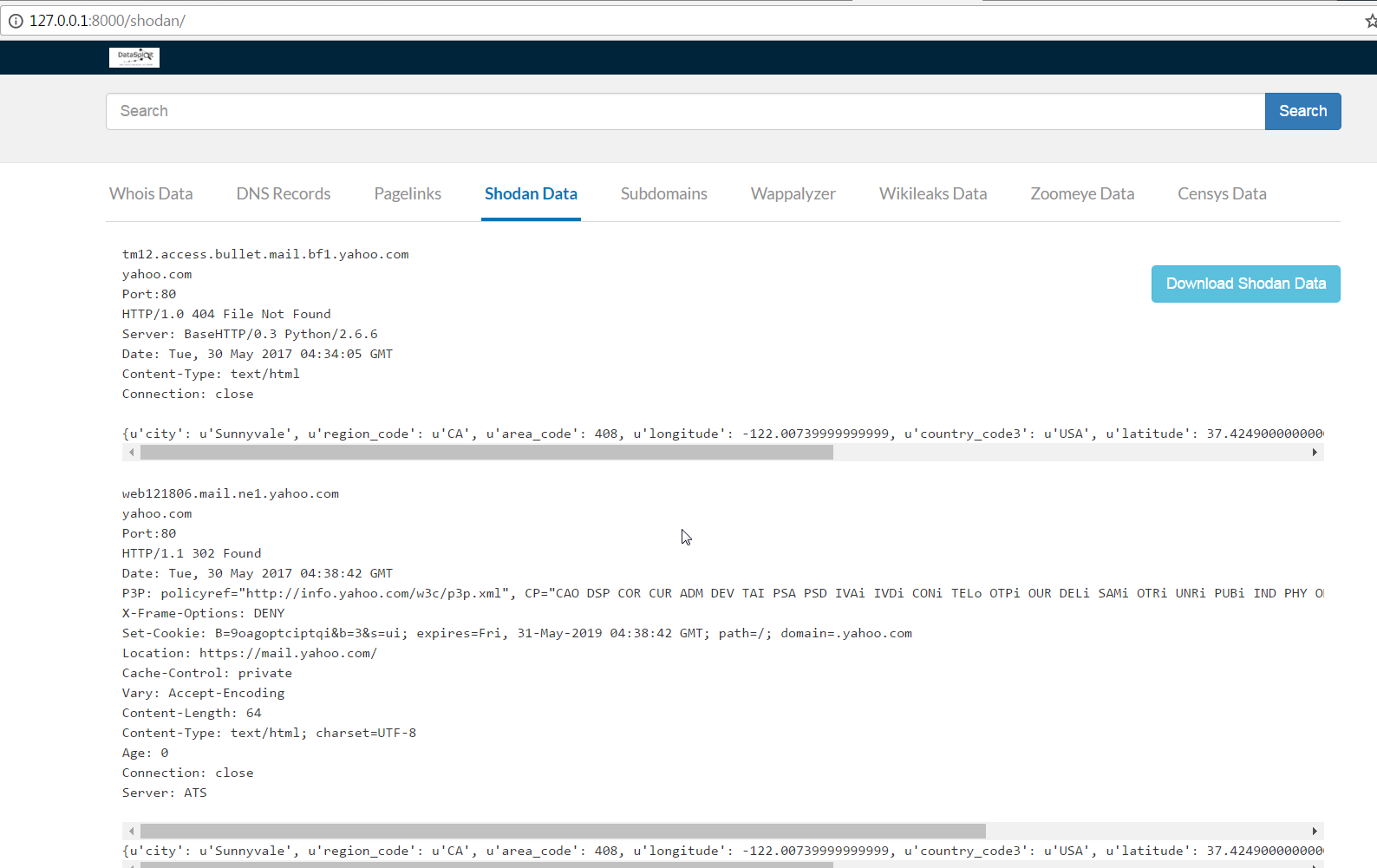Click right arrow of second result scrollbar
Image resolution: width=1377 pixels, height=868 pixels.
tap(1315, 832)
